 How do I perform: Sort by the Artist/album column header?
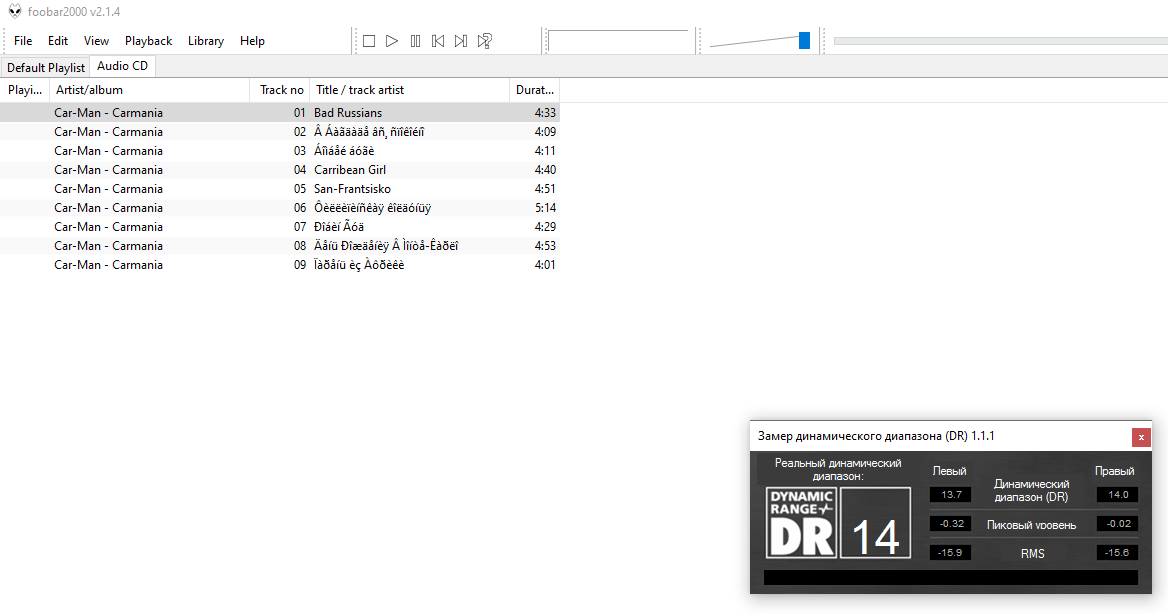pyautogui.click(x=149, y=90)
